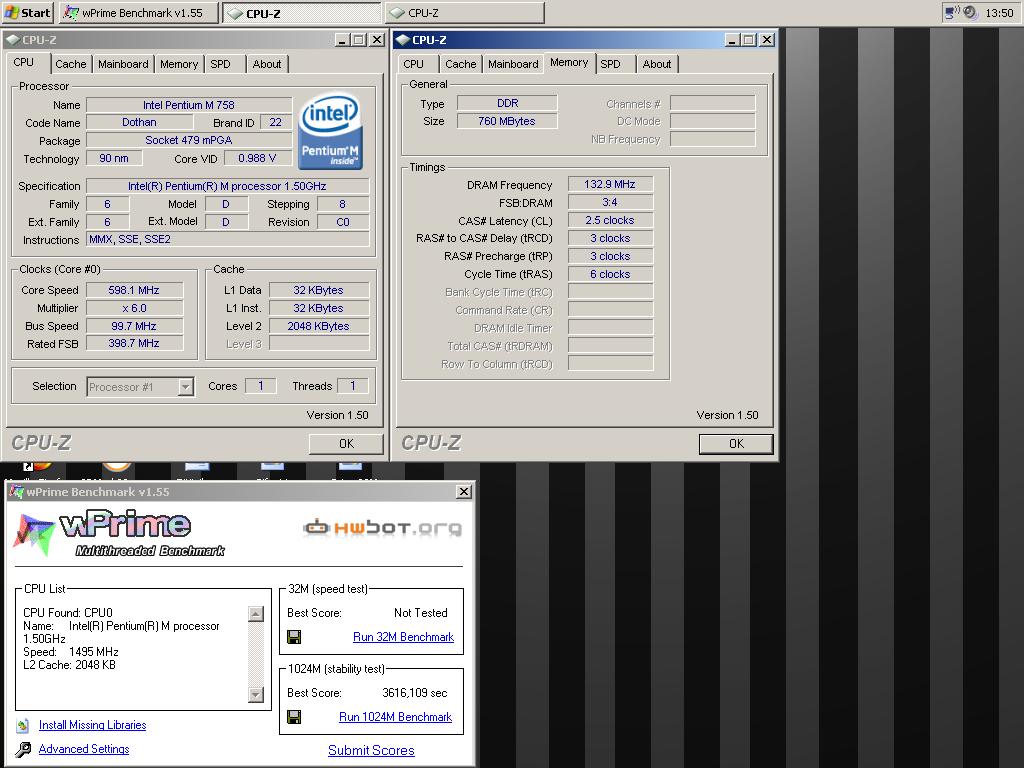Click CPU List scrollbar down arrow

(256, 694)
